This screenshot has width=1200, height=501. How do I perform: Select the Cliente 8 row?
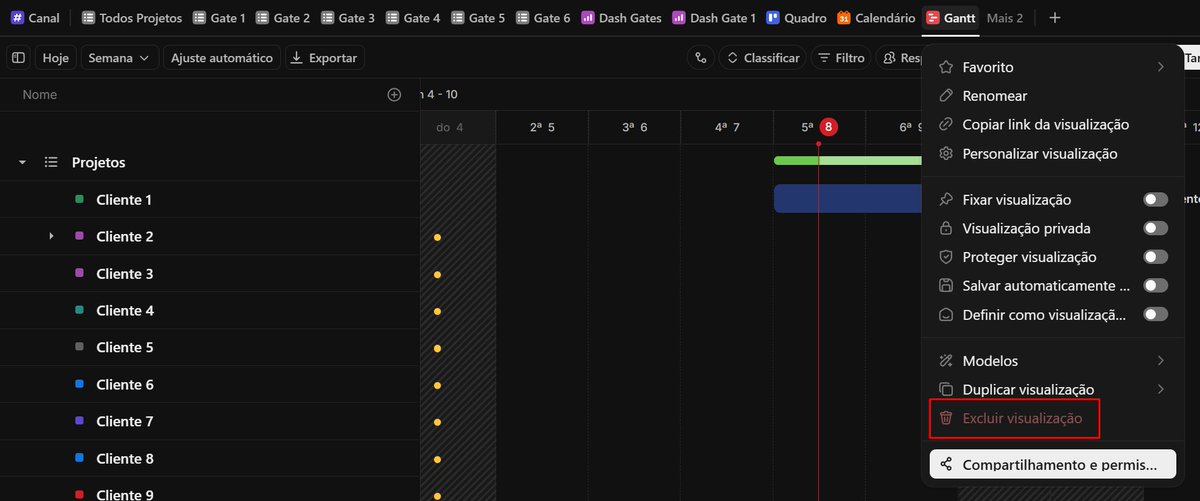tap(210, 458)
